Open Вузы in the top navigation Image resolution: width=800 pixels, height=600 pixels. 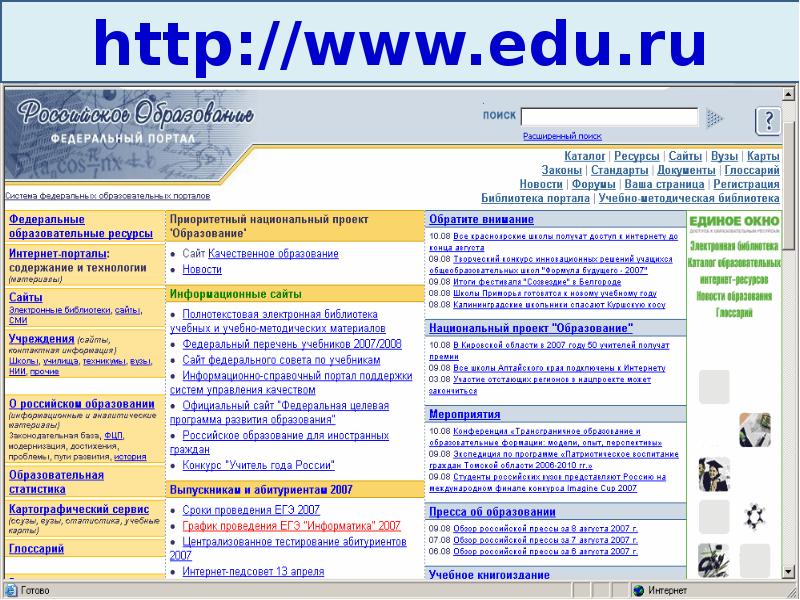(725, 157)
